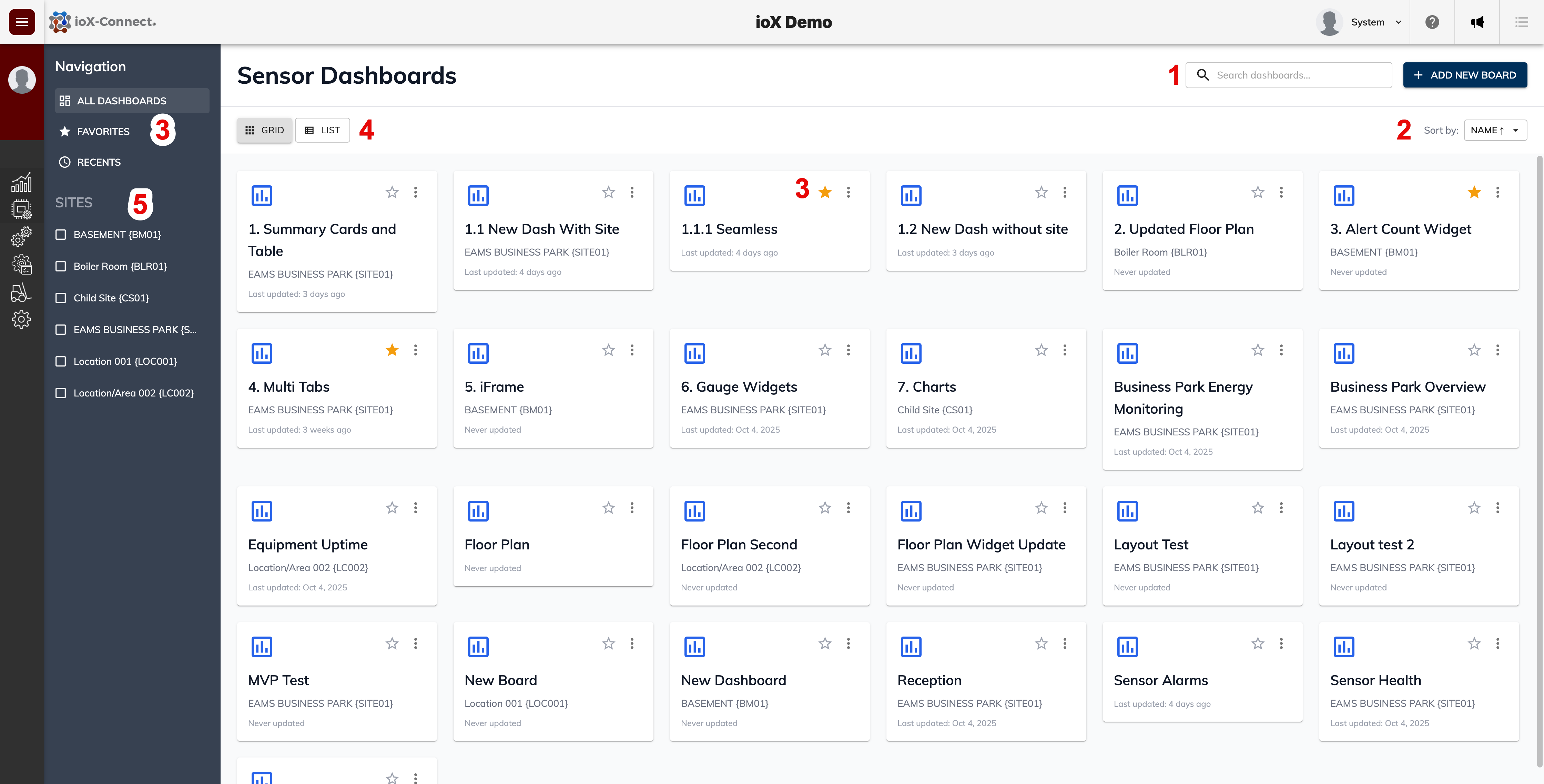This screenshot has height=784, width=1544.
Task: Open the hamburger menu at top left
Action: point(22,22)
